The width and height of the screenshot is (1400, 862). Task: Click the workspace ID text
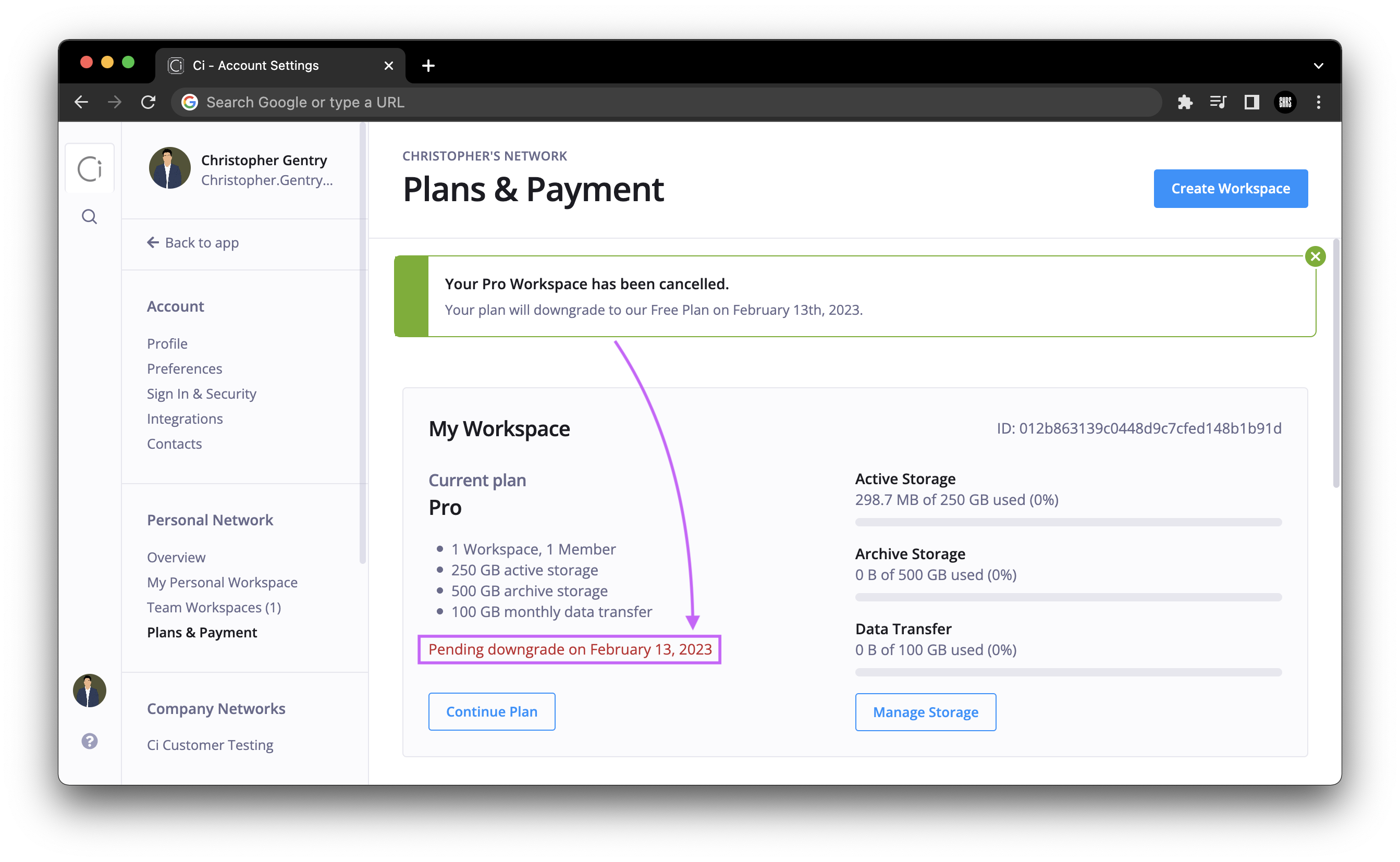click(1138, 428)
